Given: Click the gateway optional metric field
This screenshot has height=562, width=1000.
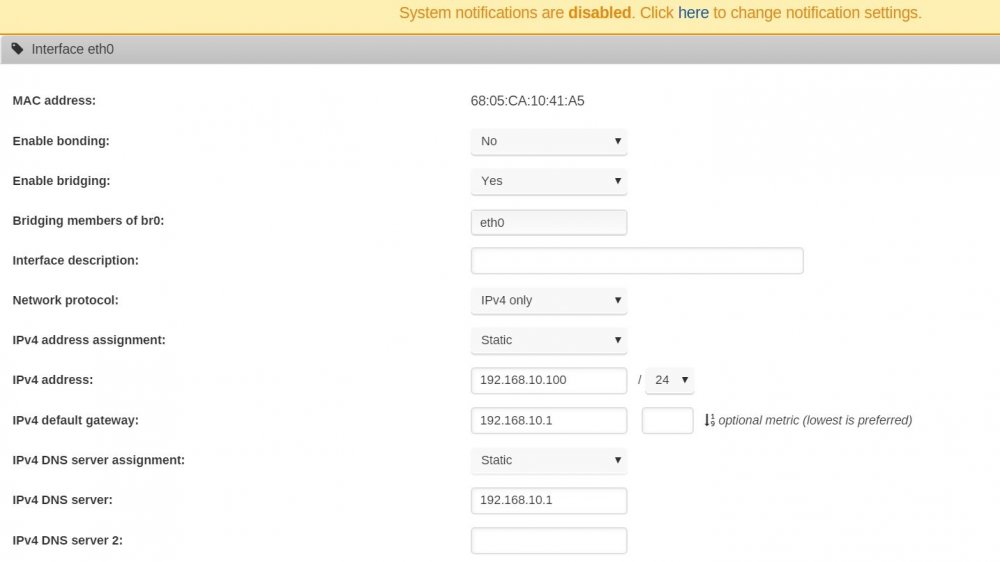Looking at the screenshot, I should 667,420.
